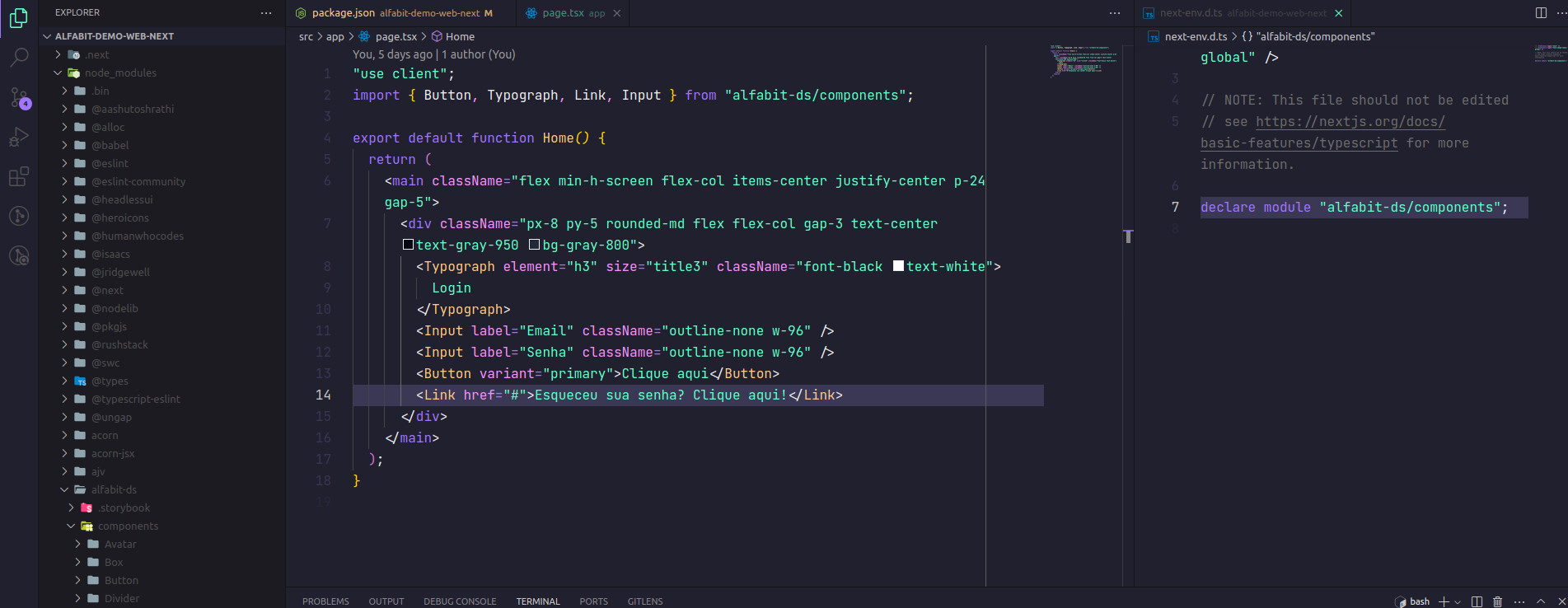Click line number 14 in page.tsx gutter
The image size is (1568, 608).
(323, 395)
